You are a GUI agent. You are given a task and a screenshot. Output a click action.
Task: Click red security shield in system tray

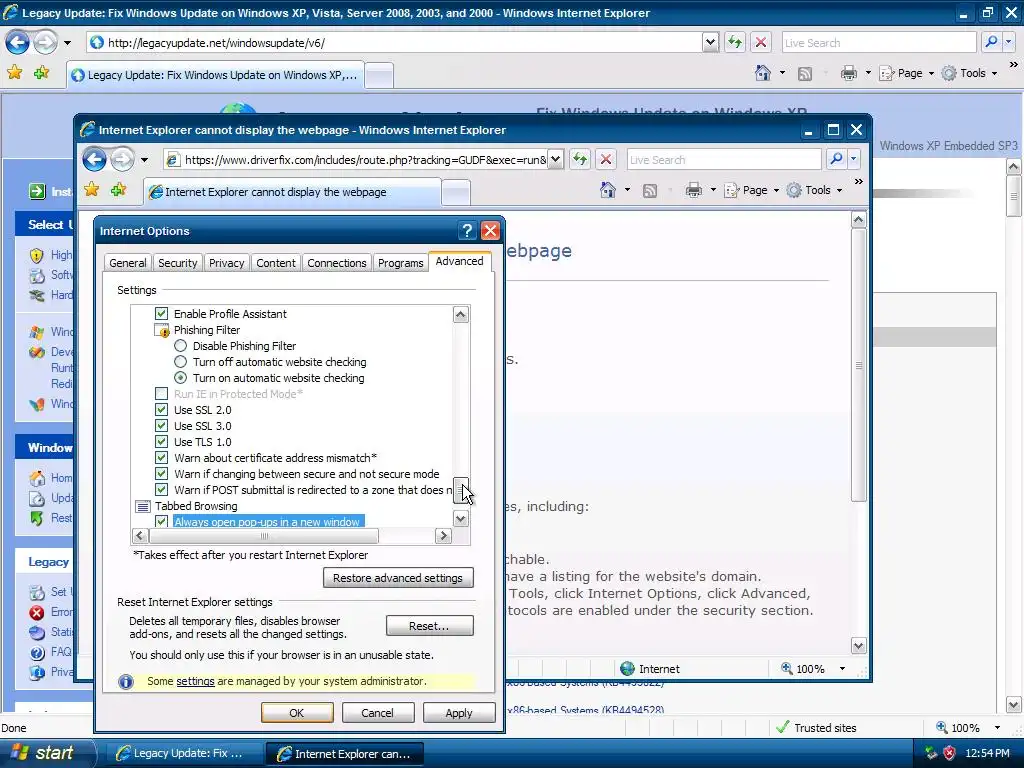click(x=949, y=753)
